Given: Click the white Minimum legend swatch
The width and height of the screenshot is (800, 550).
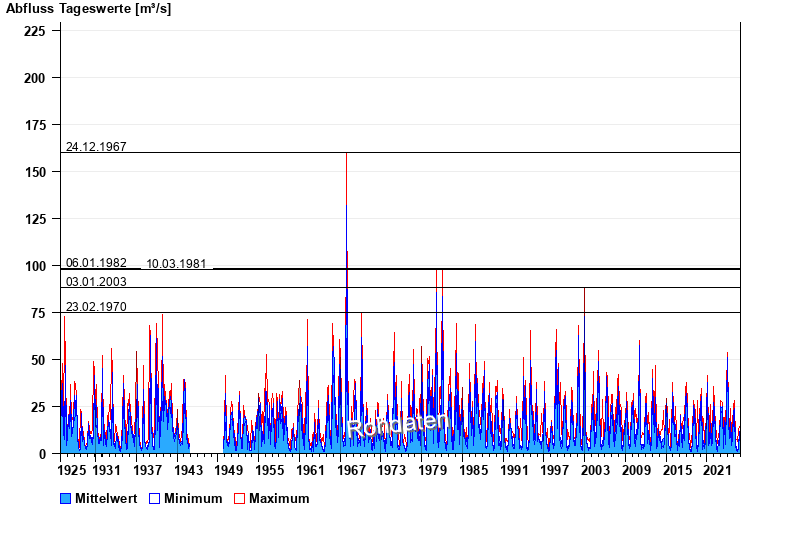Looking at the screenshot, I should [x=155, y=498].
